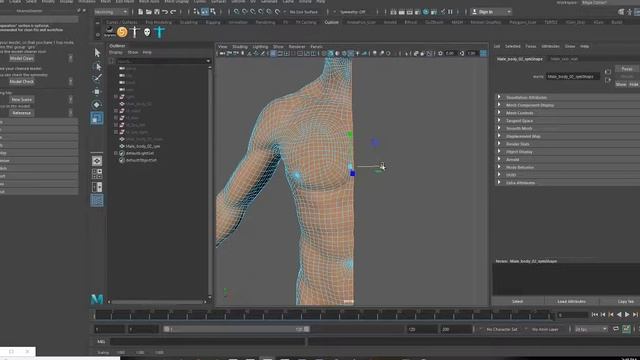Click the play forwards button

[x=627, y=314]
